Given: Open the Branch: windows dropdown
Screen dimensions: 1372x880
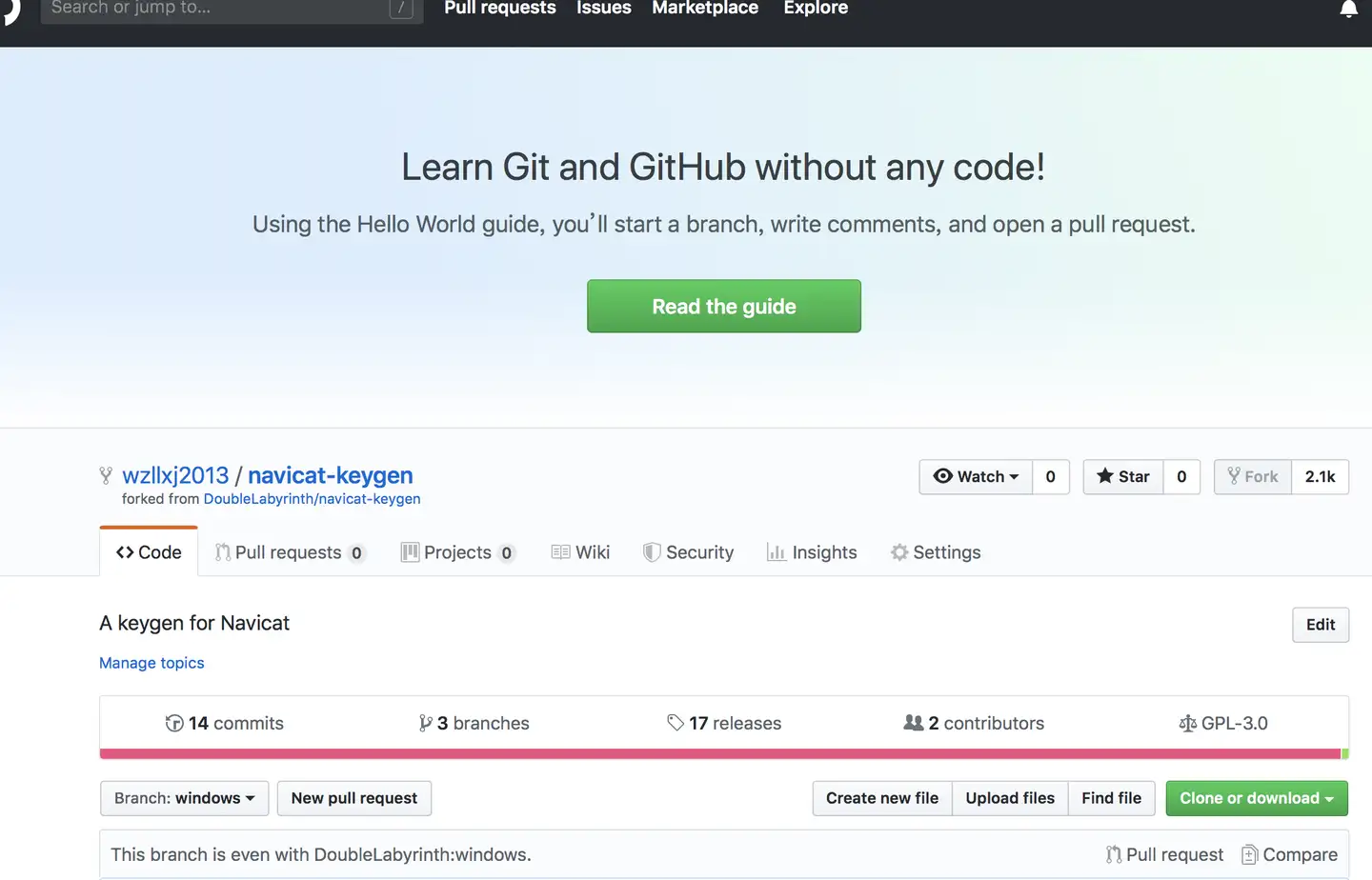Looking at the screenshot, I should pos(185,798).
